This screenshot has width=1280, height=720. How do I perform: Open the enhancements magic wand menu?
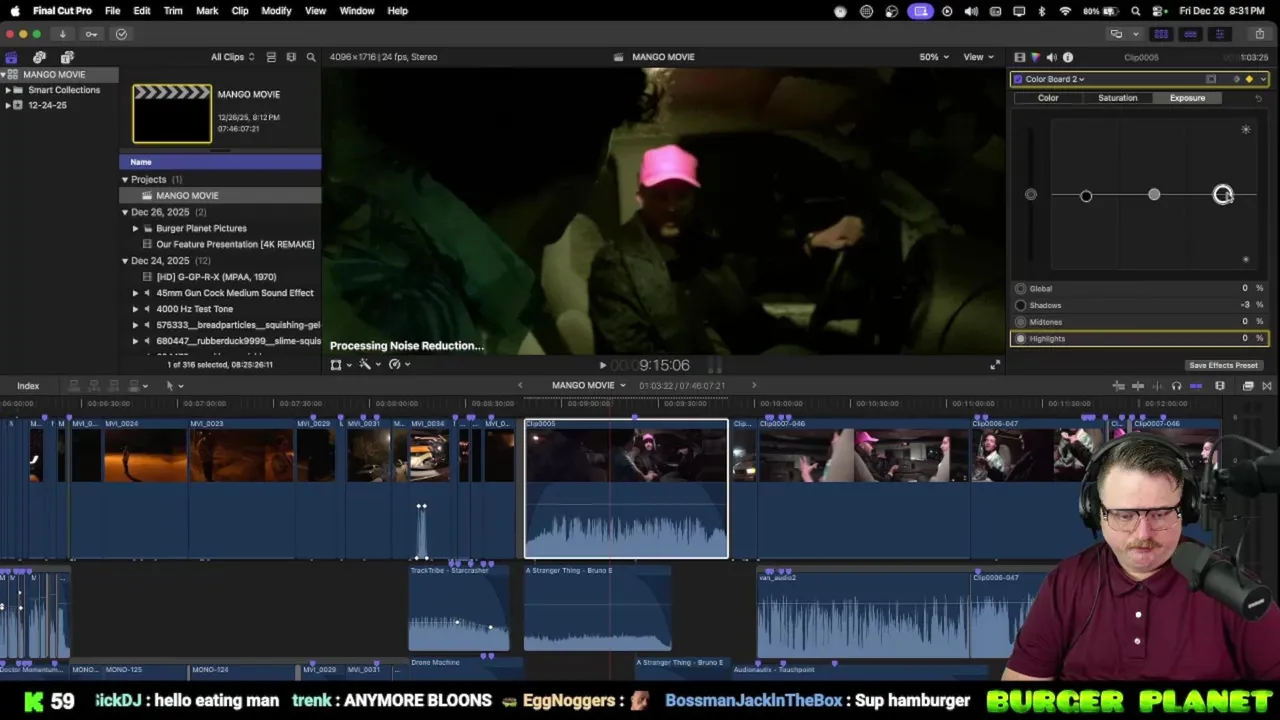coord(367,365)
